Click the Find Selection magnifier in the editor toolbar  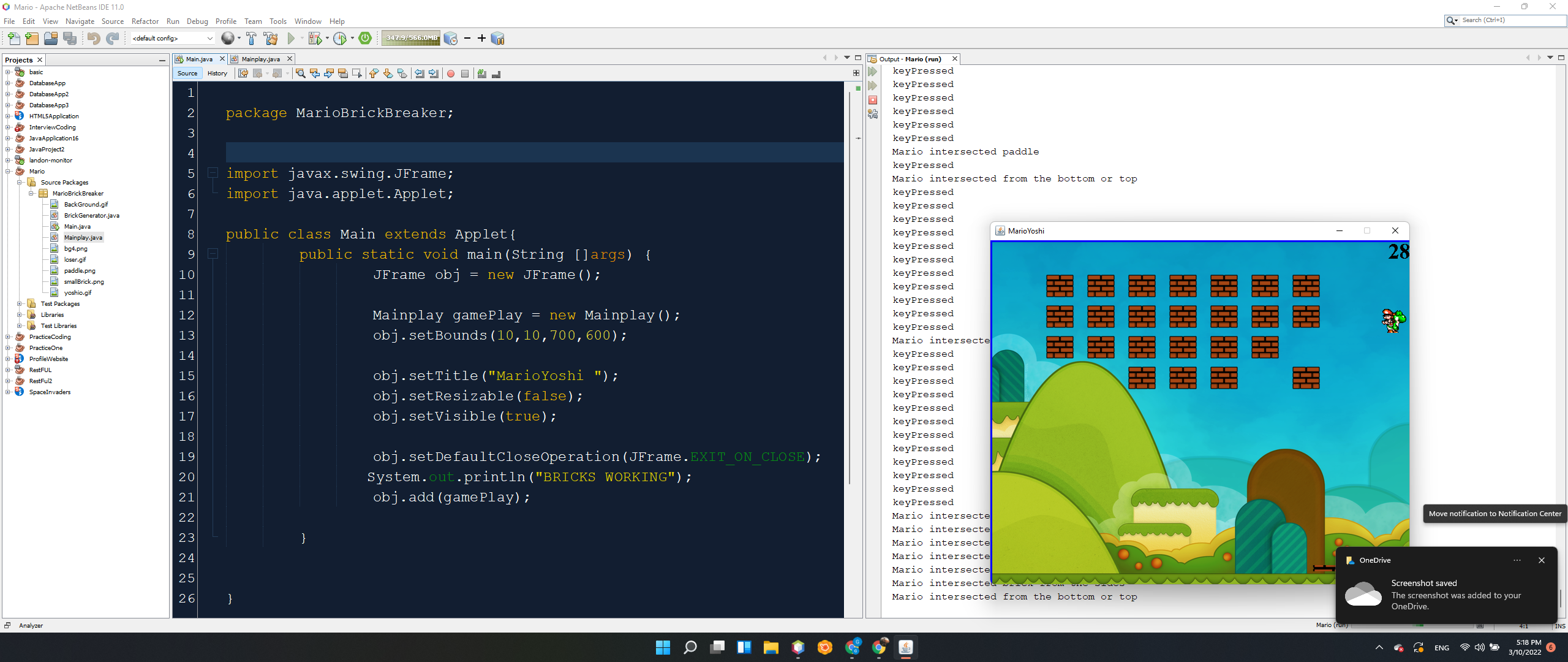[x=301, y=74]
